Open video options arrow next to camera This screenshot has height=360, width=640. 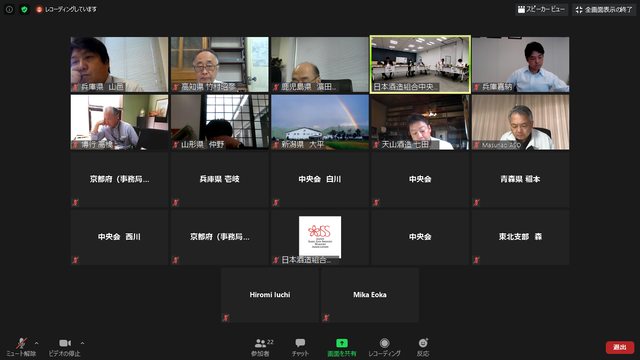click(x=82, y=343)
